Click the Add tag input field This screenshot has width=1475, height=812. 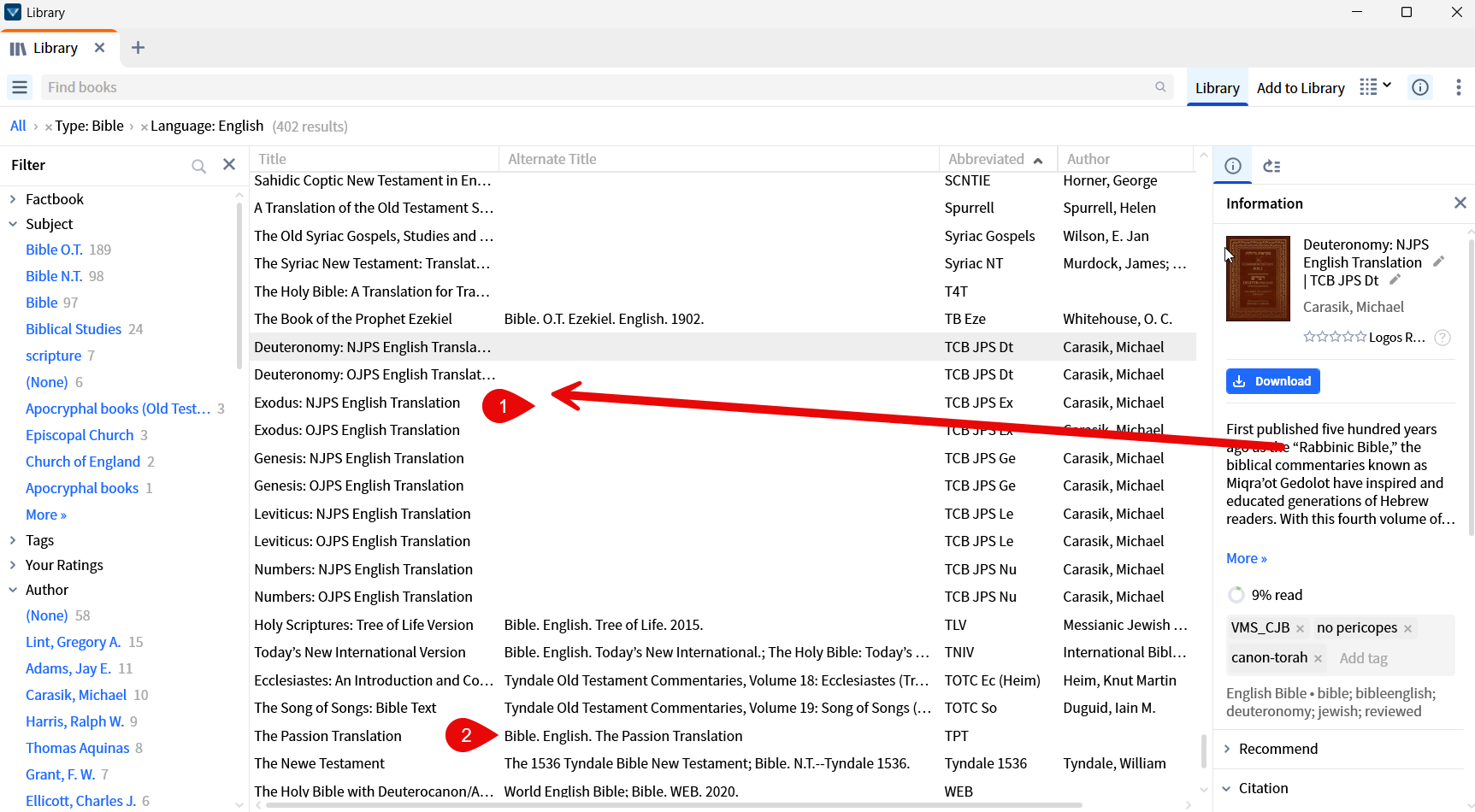[1363, 658]
